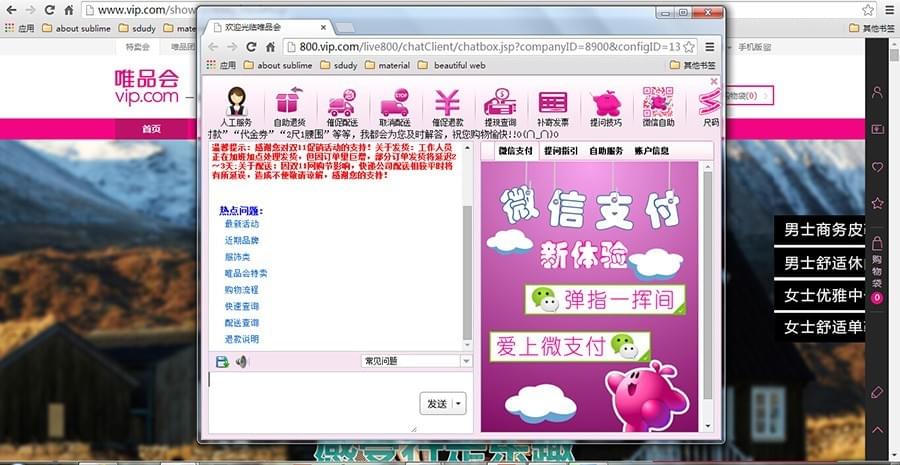Viewport: 900px width, 465px height.
Task: Click 首页 in vip.com navigation bar
Action: (x=152, y=129)
